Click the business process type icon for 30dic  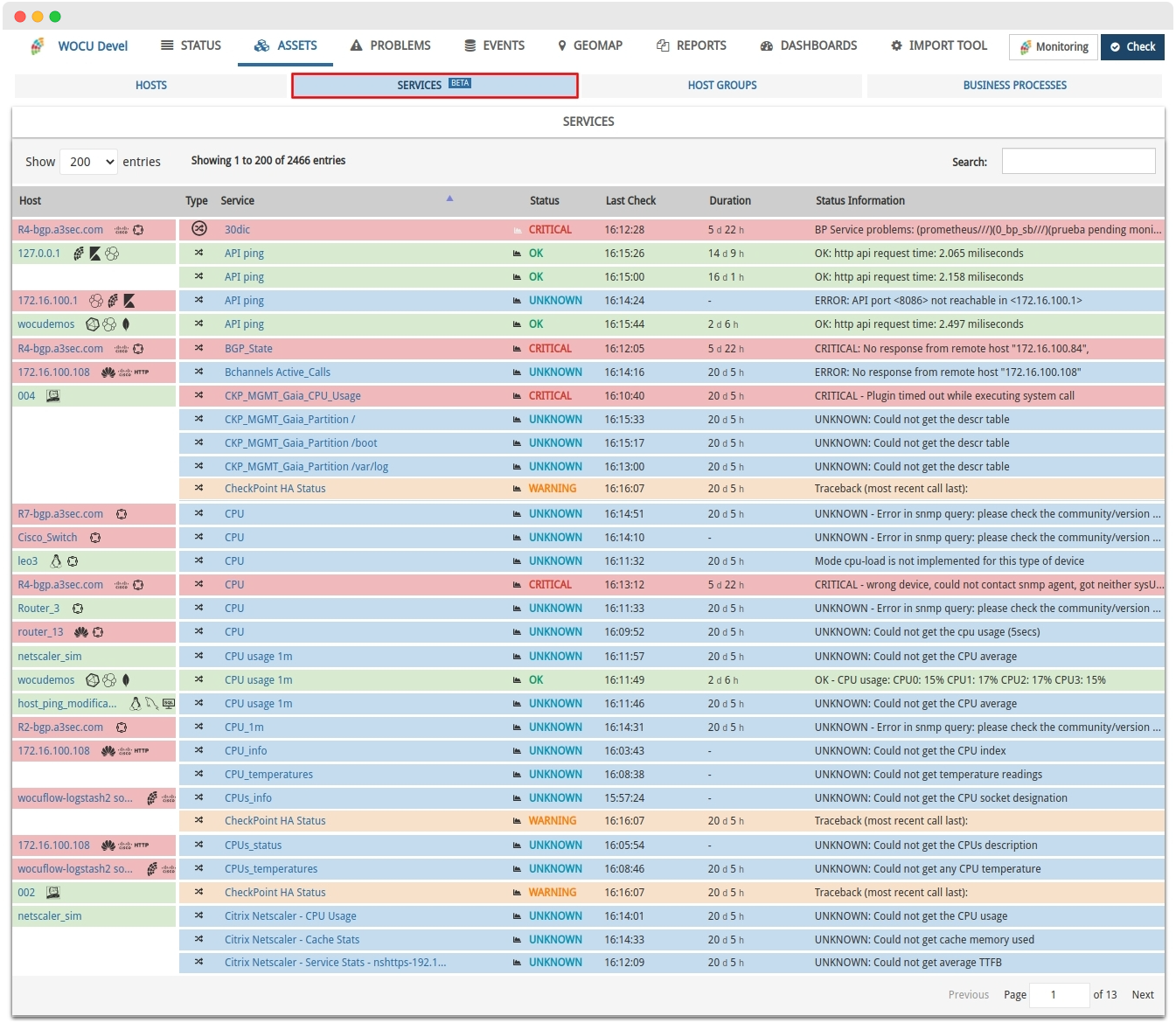point(199,229)
